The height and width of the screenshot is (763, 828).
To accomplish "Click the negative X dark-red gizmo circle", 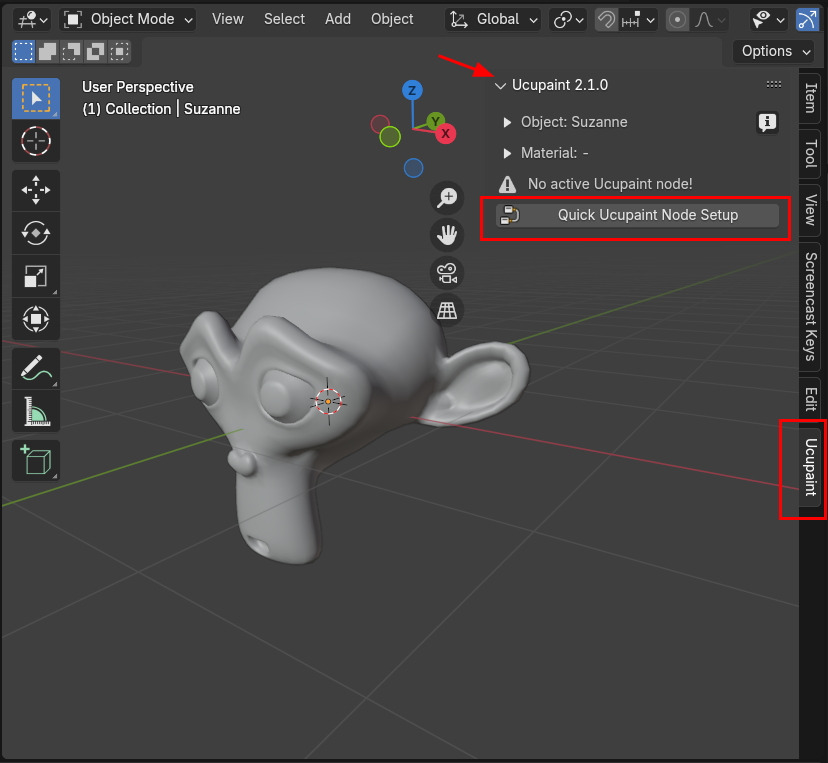I will (x=380, y=125).
